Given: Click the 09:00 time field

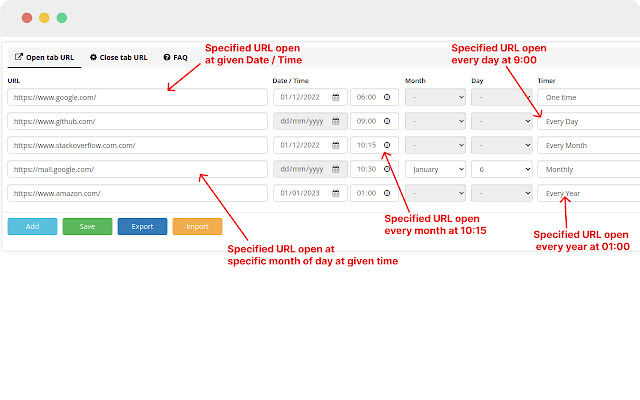Looking at the screenshot, I should 374,121.
